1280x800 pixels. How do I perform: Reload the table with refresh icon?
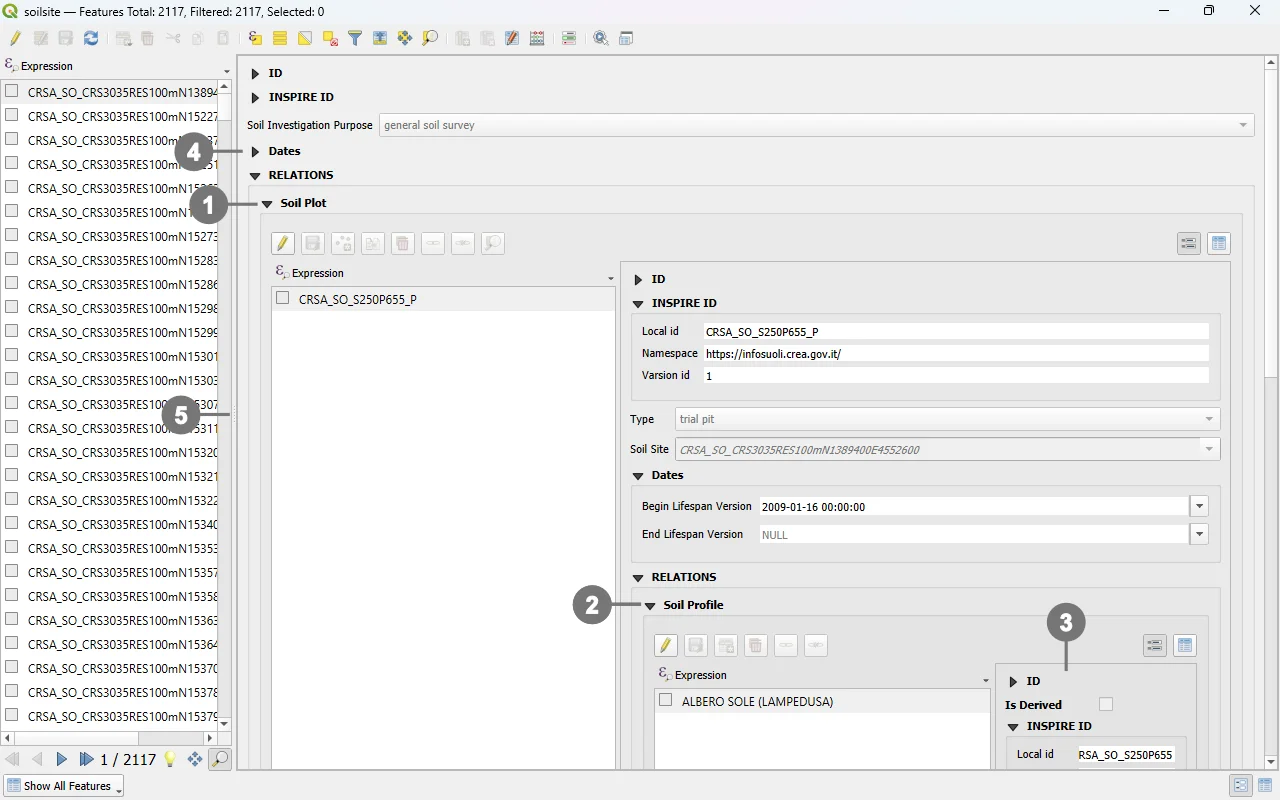[91, 38]
